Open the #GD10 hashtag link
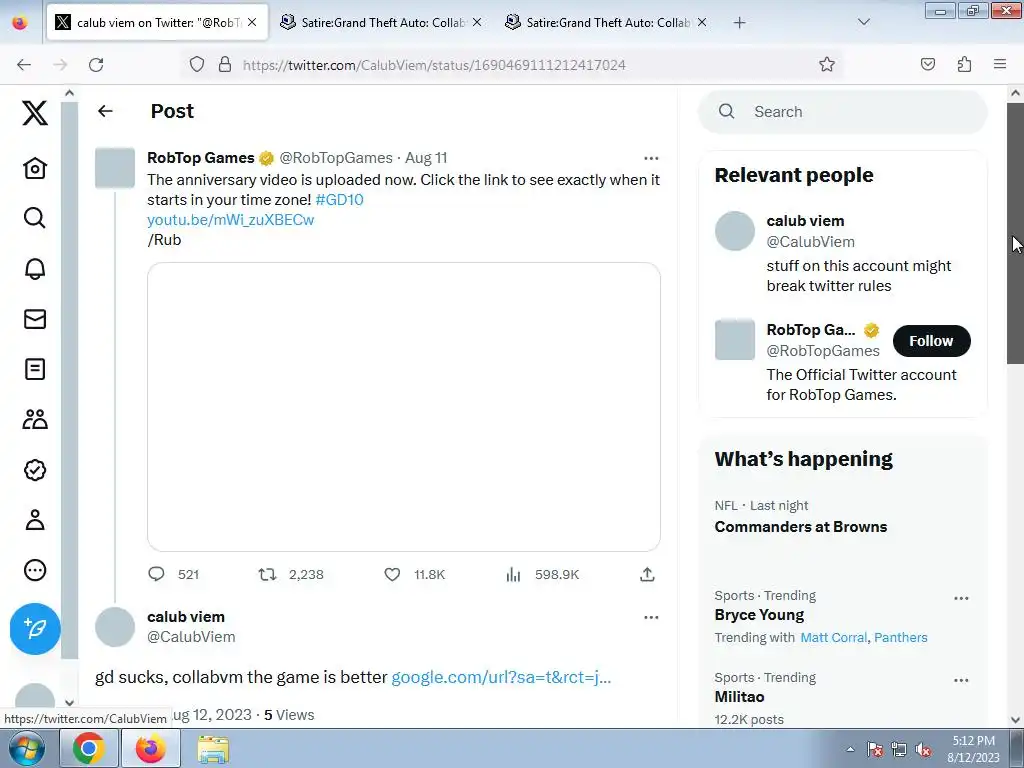This screenshot has width=1024, height=768. coord(340,200)
